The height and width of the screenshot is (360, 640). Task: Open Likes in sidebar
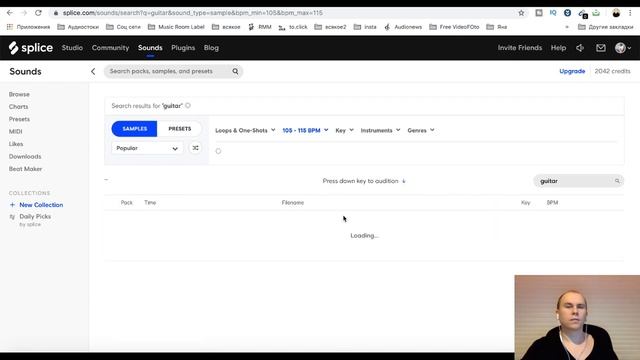[x=16, y=144]
